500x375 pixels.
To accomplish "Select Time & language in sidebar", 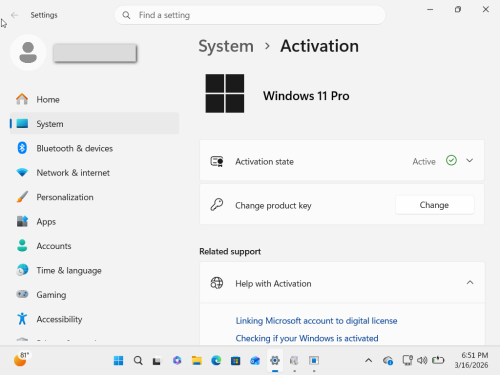I will [x=94, y=270].
